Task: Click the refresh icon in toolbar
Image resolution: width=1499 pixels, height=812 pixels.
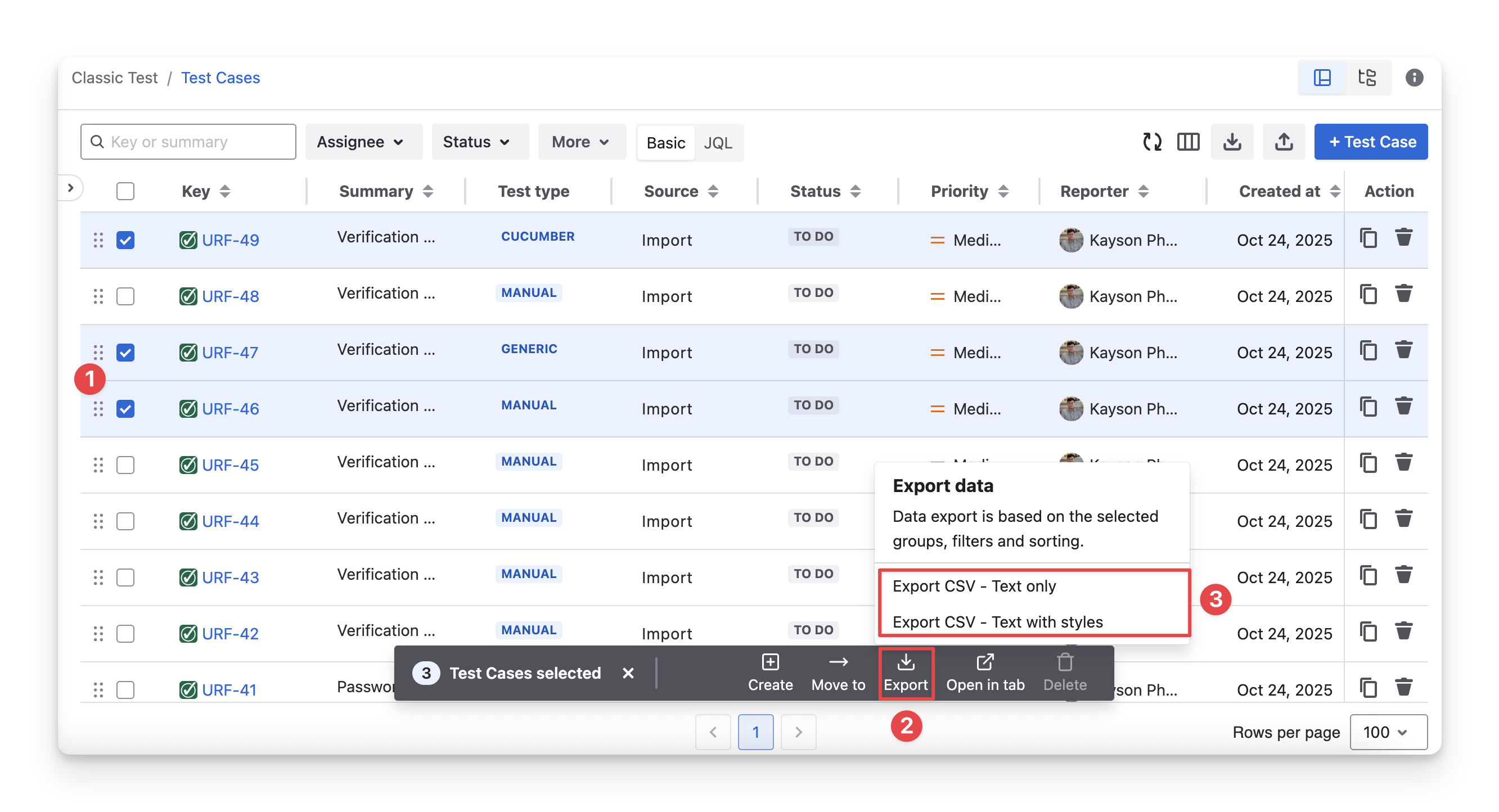Action: point(1151,142)
